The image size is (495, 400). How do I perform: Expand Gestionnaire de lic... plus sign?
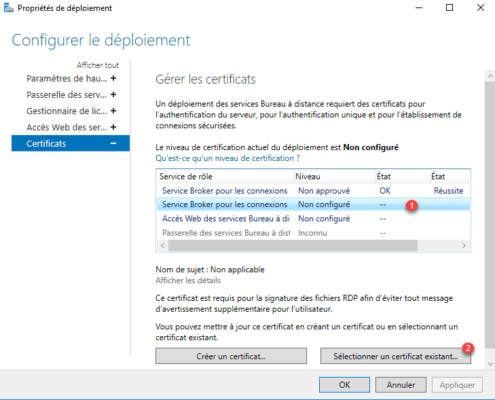pos(113,111)
